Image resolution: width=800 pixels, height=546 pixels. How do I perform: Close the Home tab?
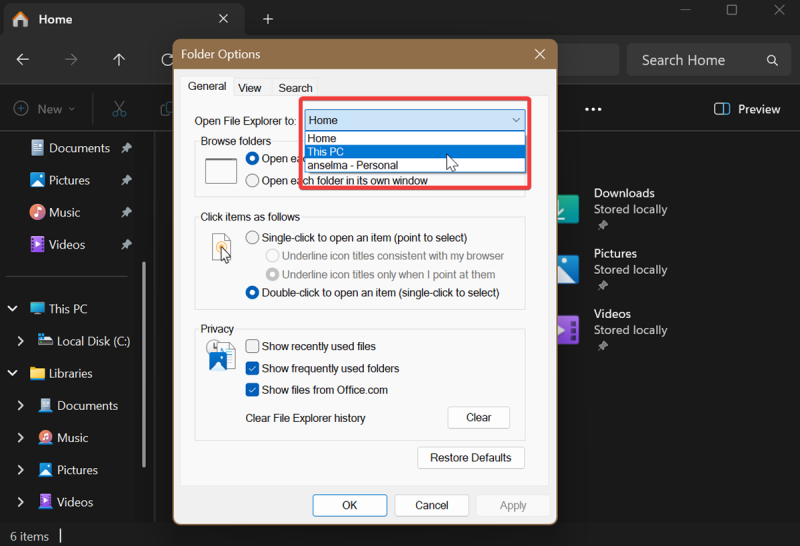(x=223, y=19)
